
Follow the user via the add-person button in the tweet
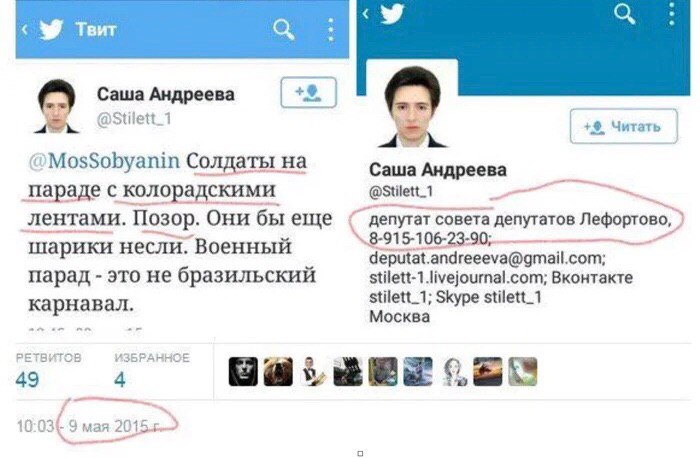point(308,92)
